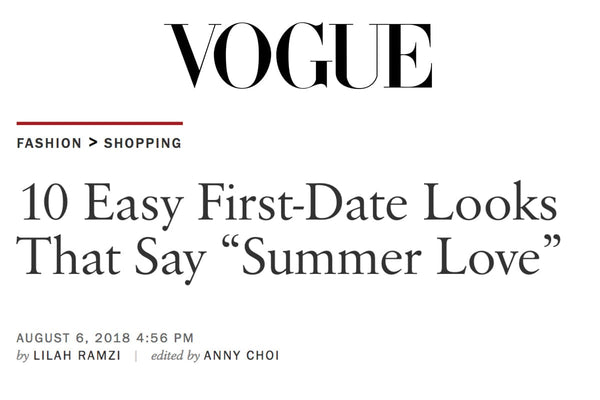
Task: Click the breadcrumb chevron between Fashion and Shopping
Action: coord(93,143)
